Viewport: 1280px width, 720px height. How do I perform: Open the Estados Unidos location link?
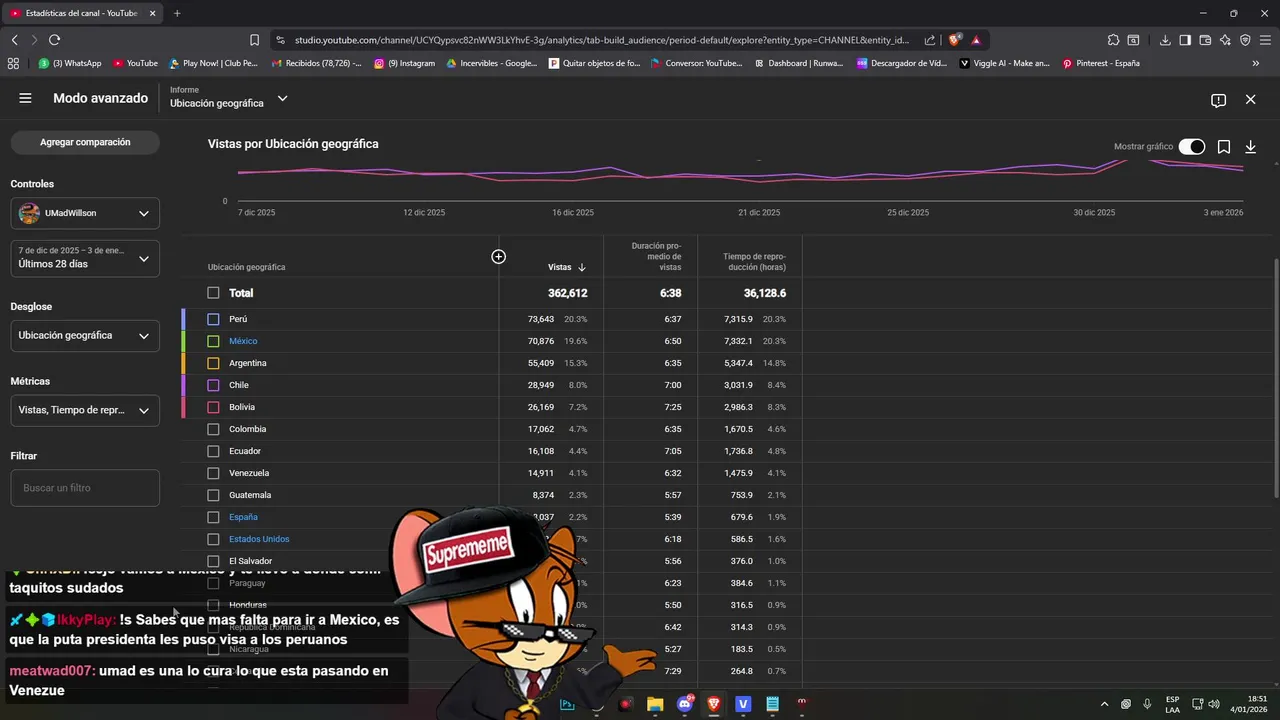259,539
